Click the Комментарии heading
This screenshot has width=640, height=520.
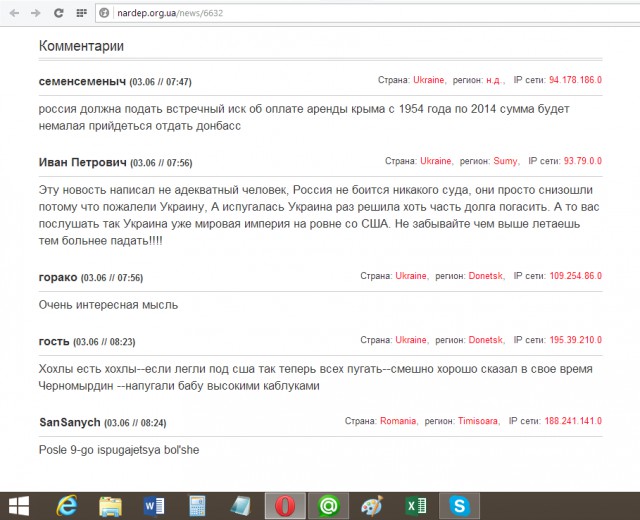(81, 46)
